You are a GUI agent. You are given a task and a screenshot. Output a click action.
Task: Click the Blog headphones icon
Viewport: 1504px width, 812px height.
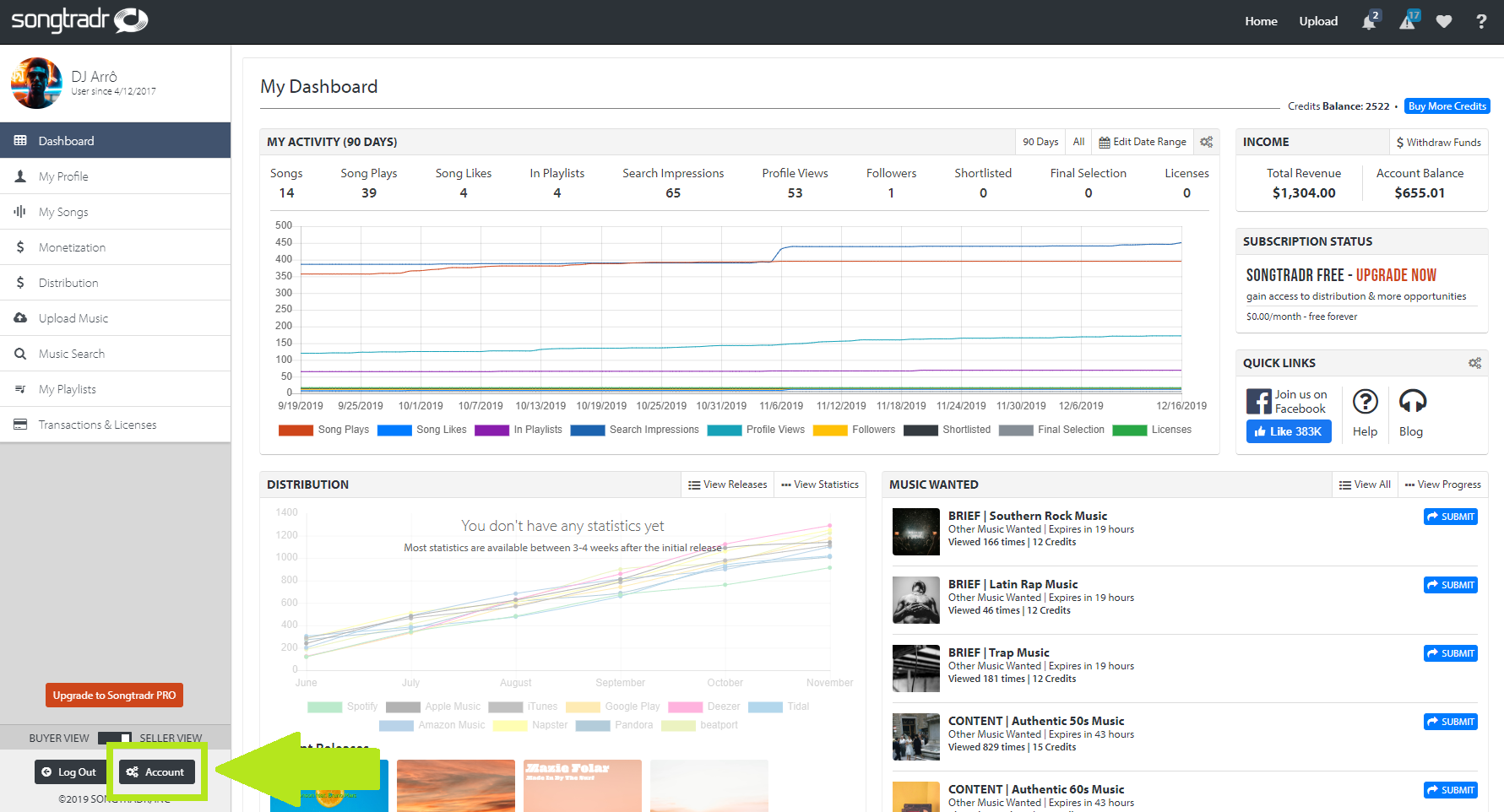click(1413, 401)
